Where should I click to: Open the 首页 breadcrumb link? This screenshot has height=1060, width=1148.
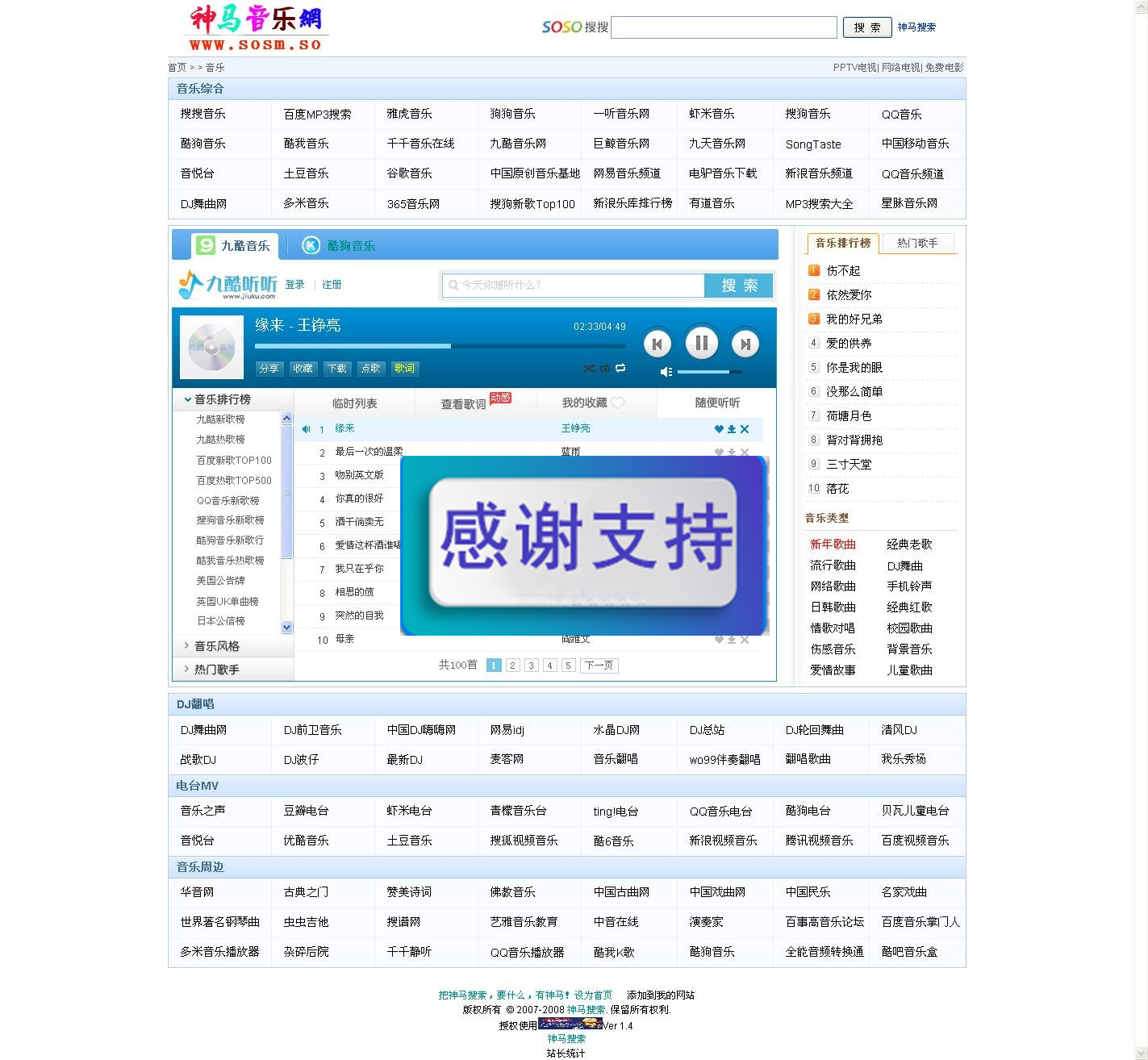pos(177,68)
